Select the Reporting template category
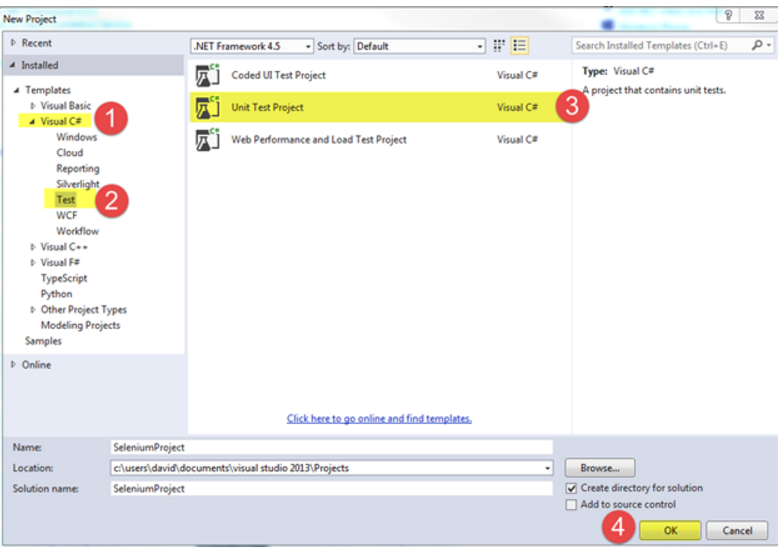The height and width of the screenshot is (547, 782). 78,169
